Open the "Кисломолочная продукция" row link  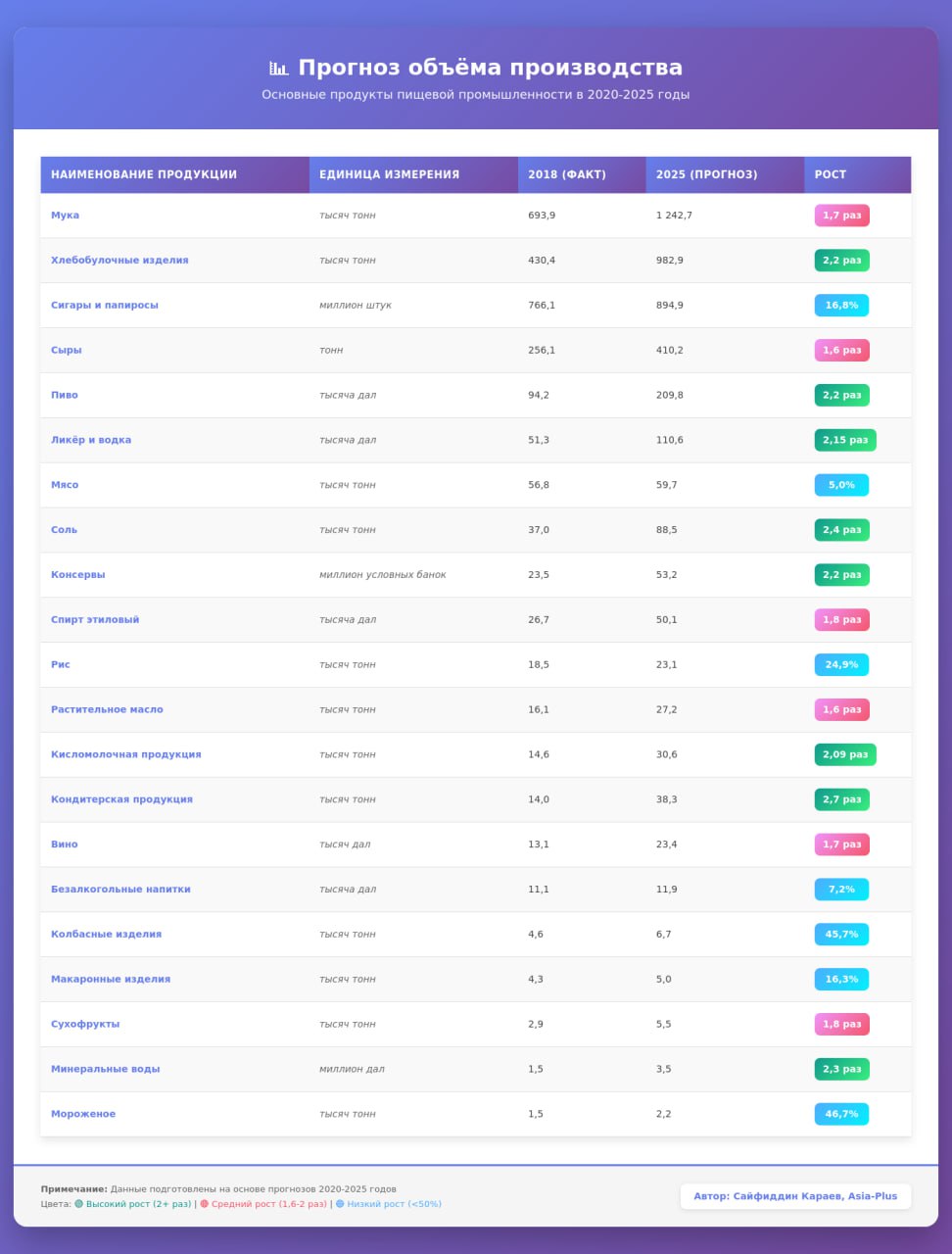[x=126, y=754]
